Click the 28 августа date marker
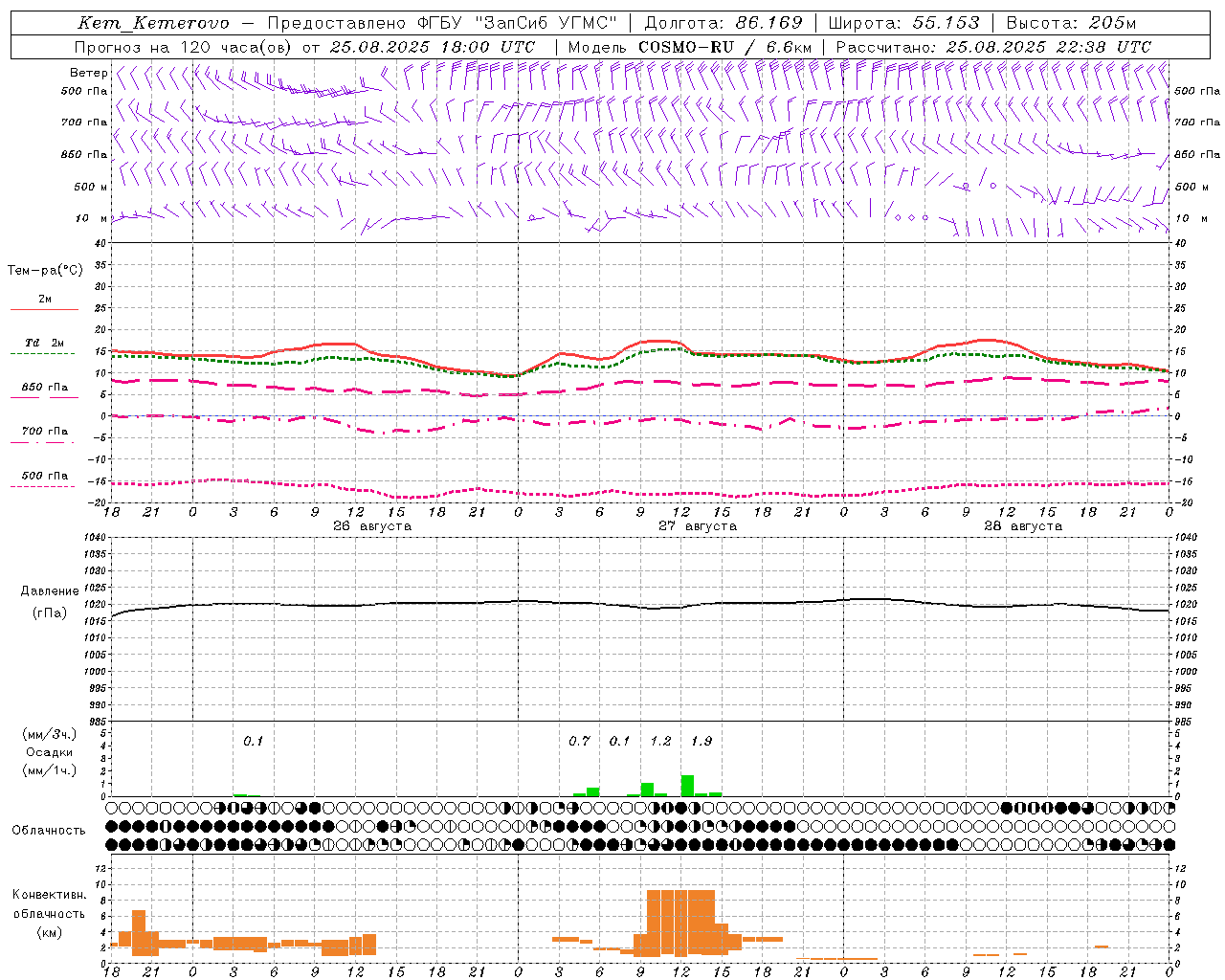1225x980 pixels. point(1023,526)
